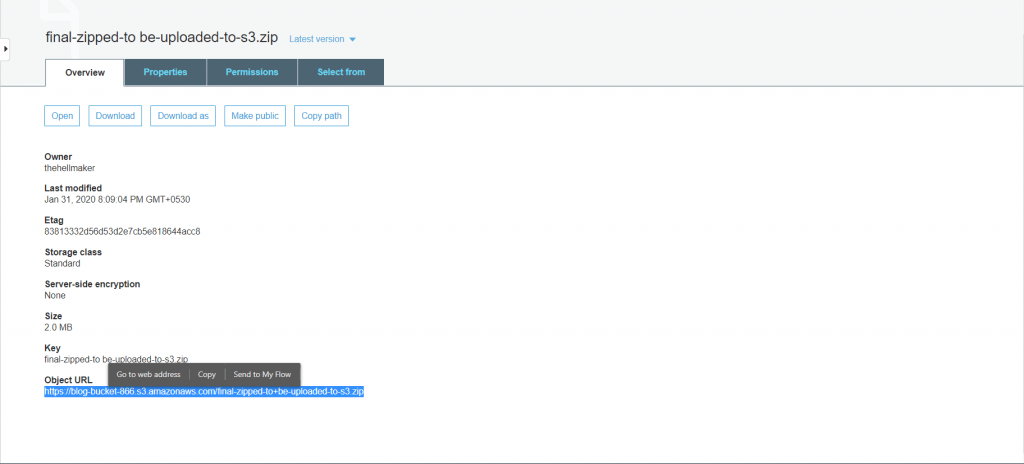
Task: Click the file name heading at top
Action: coord(162,38)
